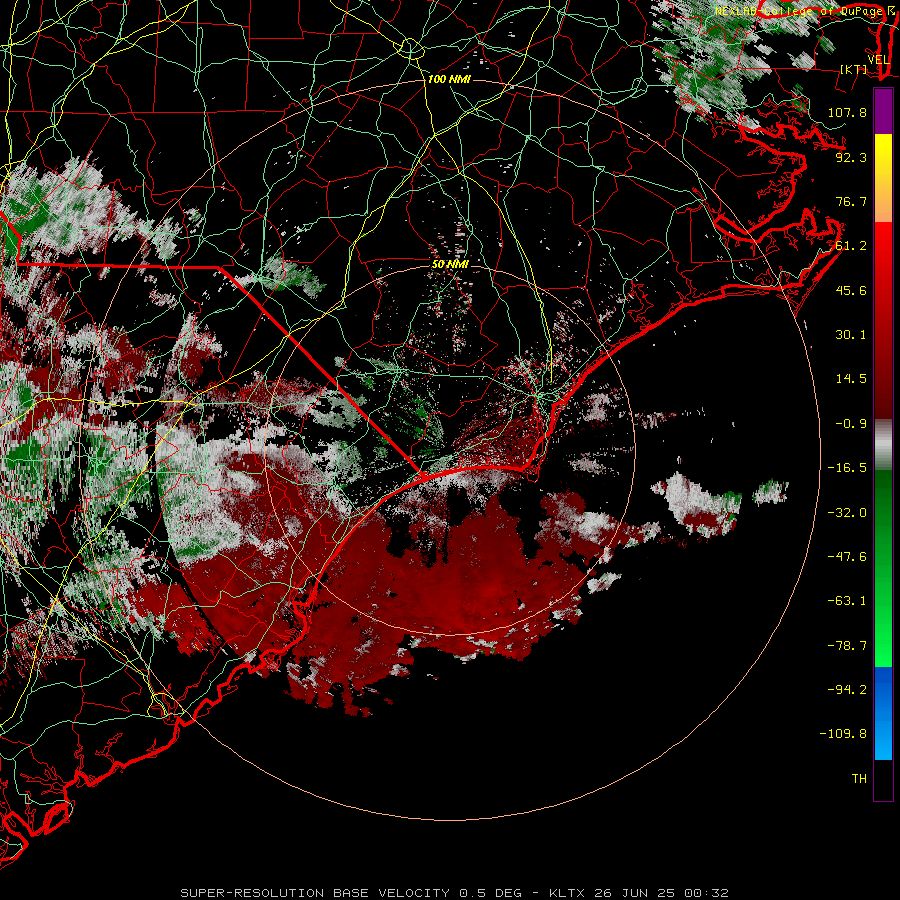Click the gray near-zero segment of color bar

pyautogui.click(x=883, y=445)
